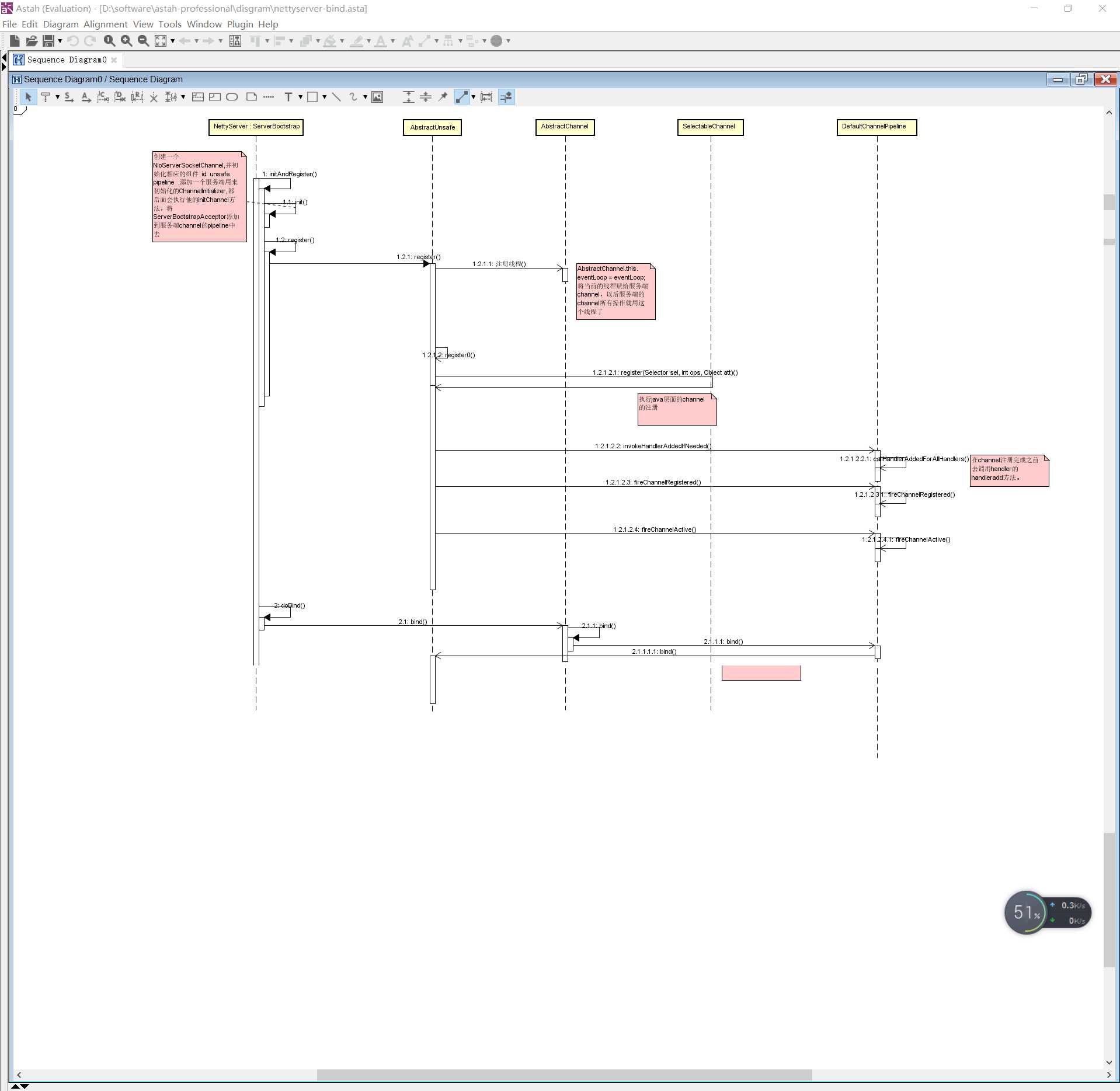Click expand vertical spacing icon
Viewport: 1120px width, 1091px height.
click(409, 97)
